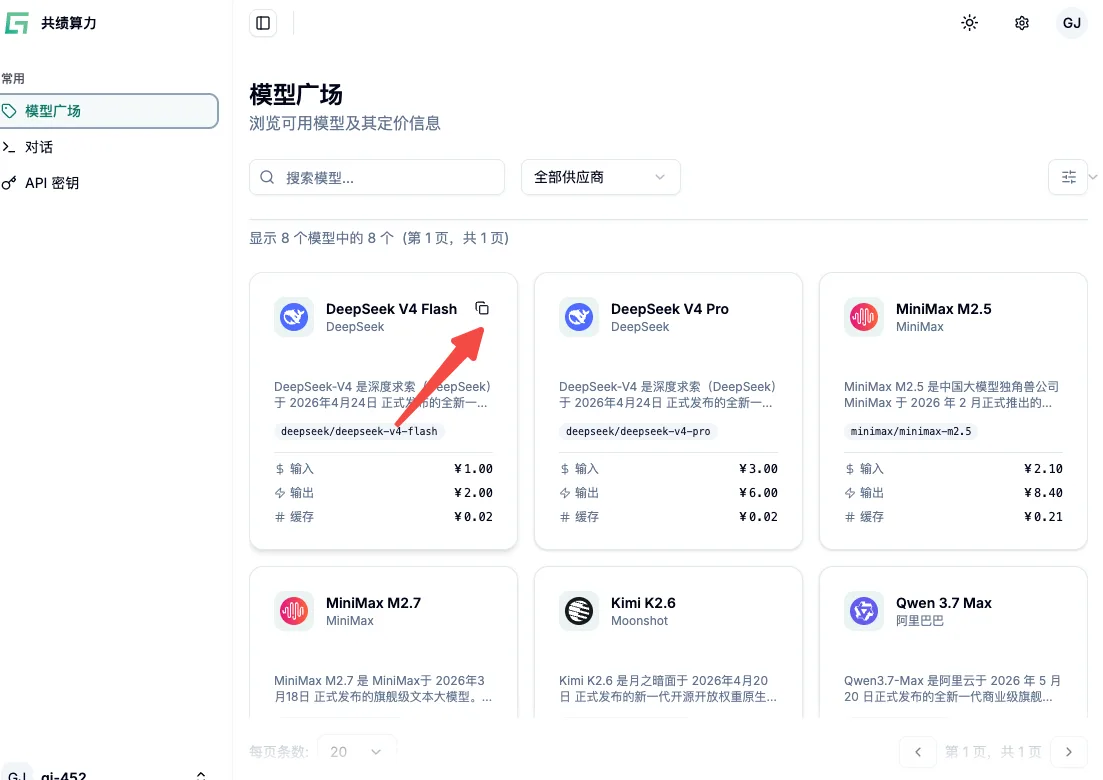Click the Moonshot provider label
Screen dimensions: 1103x780
coord(639,621)
